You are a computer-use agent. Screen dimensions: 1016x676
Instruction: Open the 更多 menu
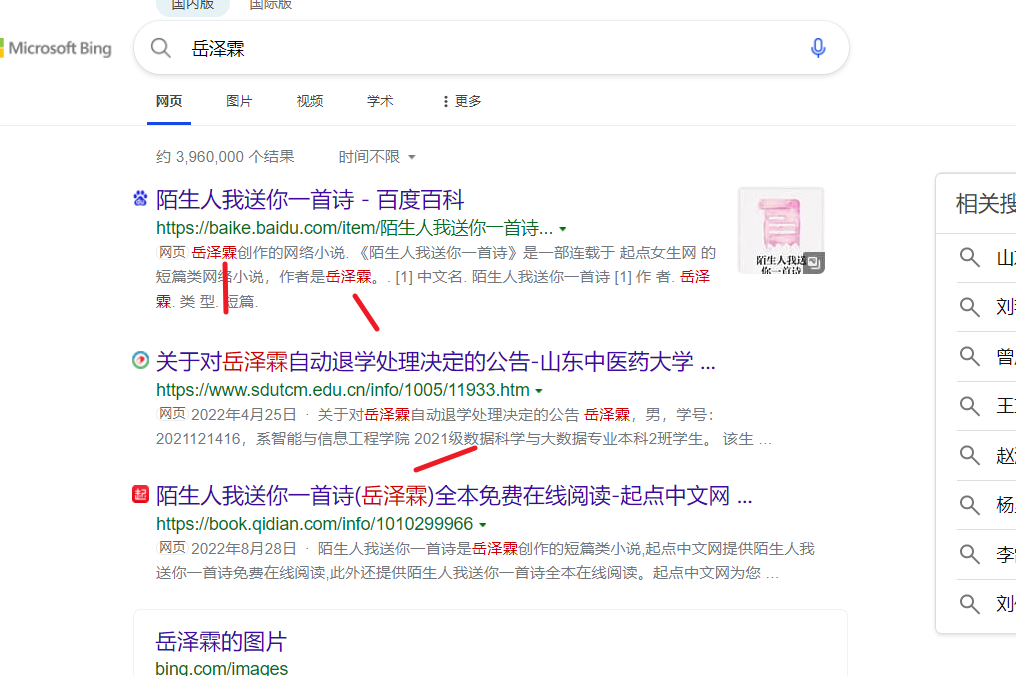pos(462,101)
